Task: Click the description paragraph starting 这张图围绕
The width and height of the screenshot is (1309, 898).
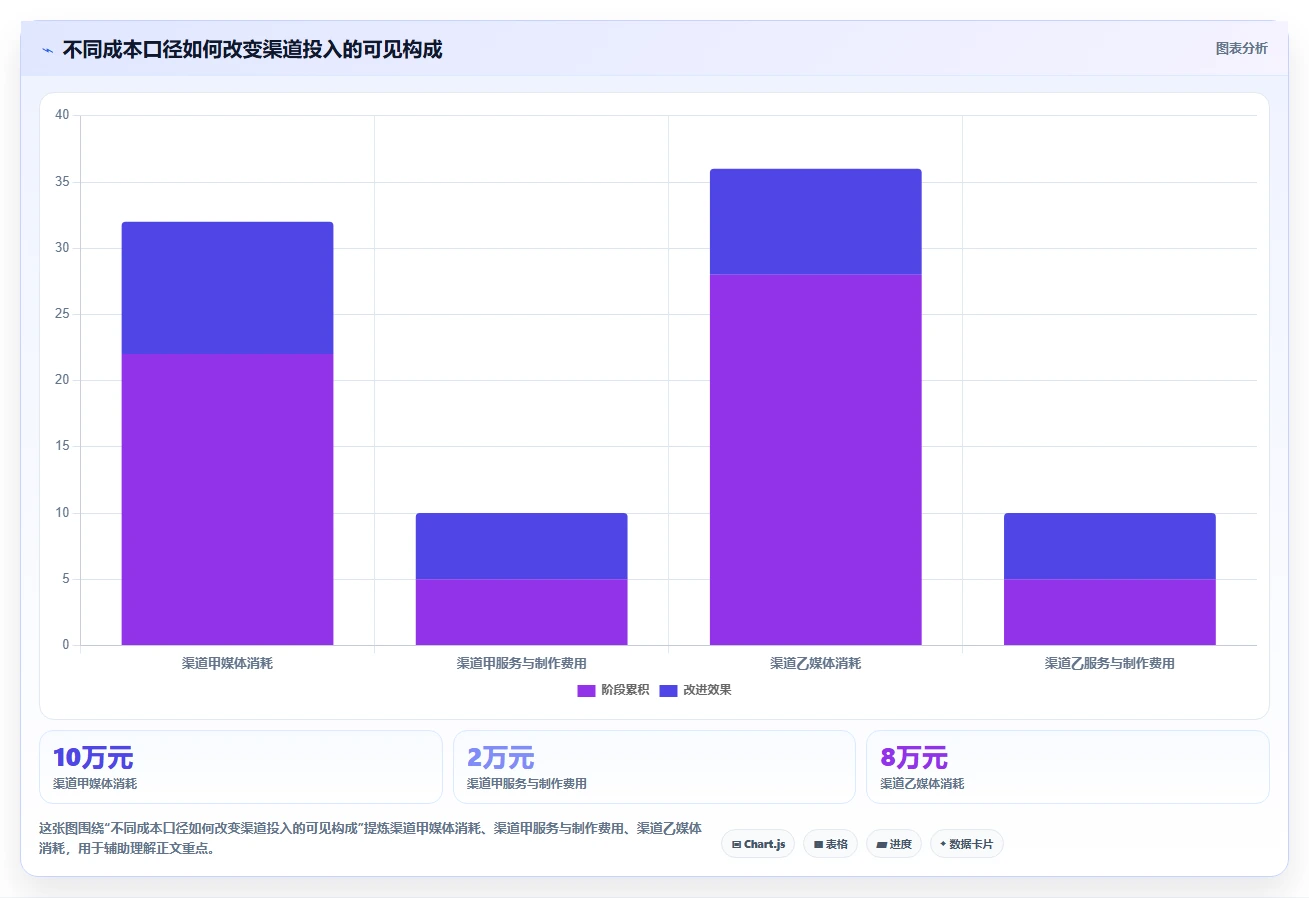Action: coord(370,838)
